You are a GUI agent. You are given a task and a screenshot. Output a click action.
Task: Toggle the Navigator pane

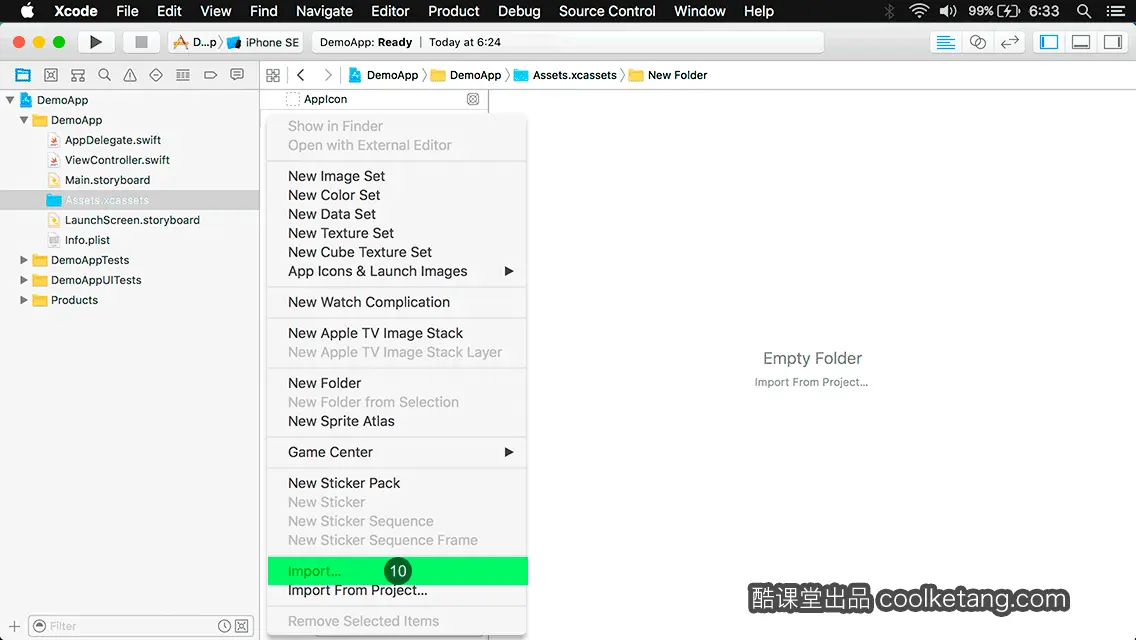pyautogui.click(x=1049, y=42)
